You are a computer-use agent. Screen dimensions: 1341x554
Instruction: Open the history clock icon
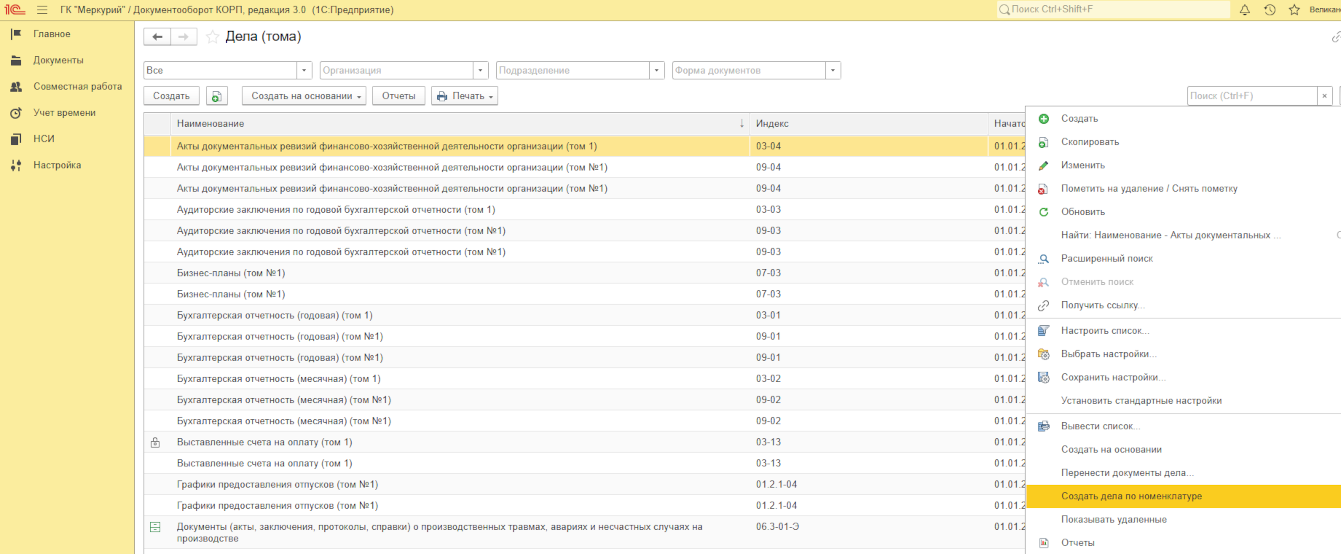(x=1270, y=9)
